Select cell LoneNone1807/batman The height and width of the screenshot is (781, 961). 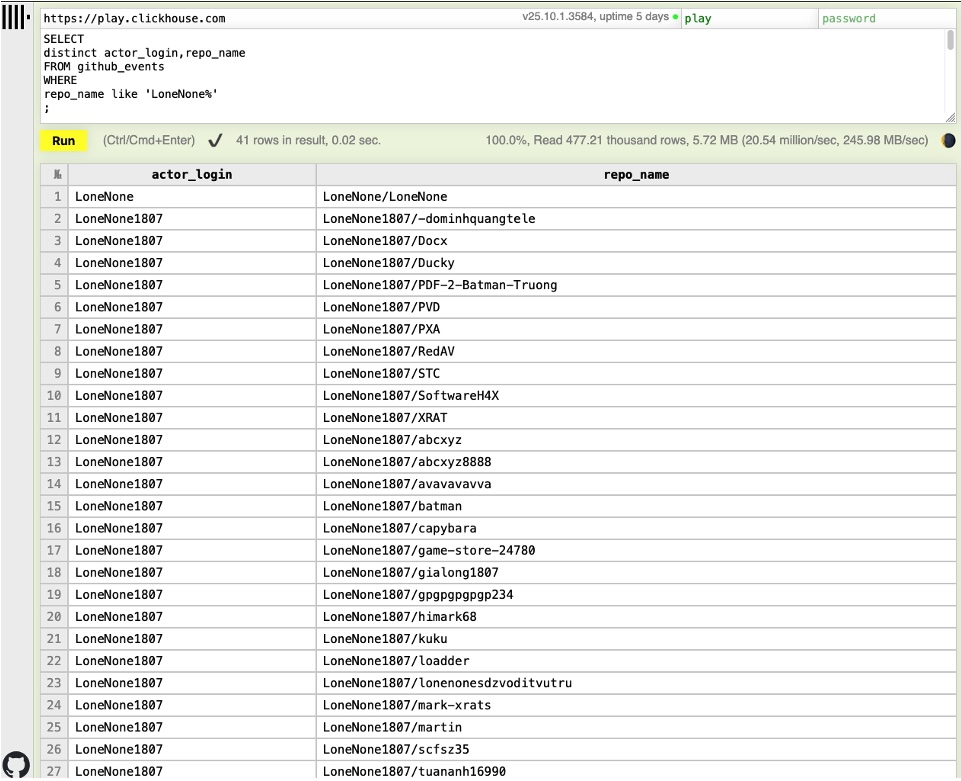pyautogui.click(x=636, y=506)
